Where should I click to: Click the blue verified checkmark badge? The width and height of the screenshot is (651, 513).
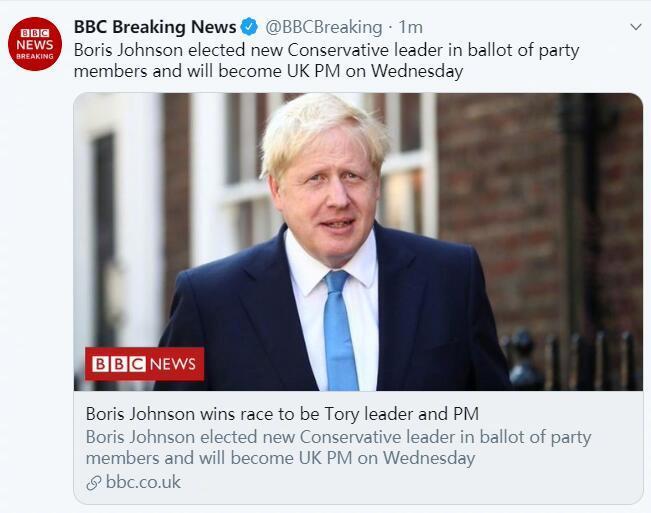pos(251,26)
